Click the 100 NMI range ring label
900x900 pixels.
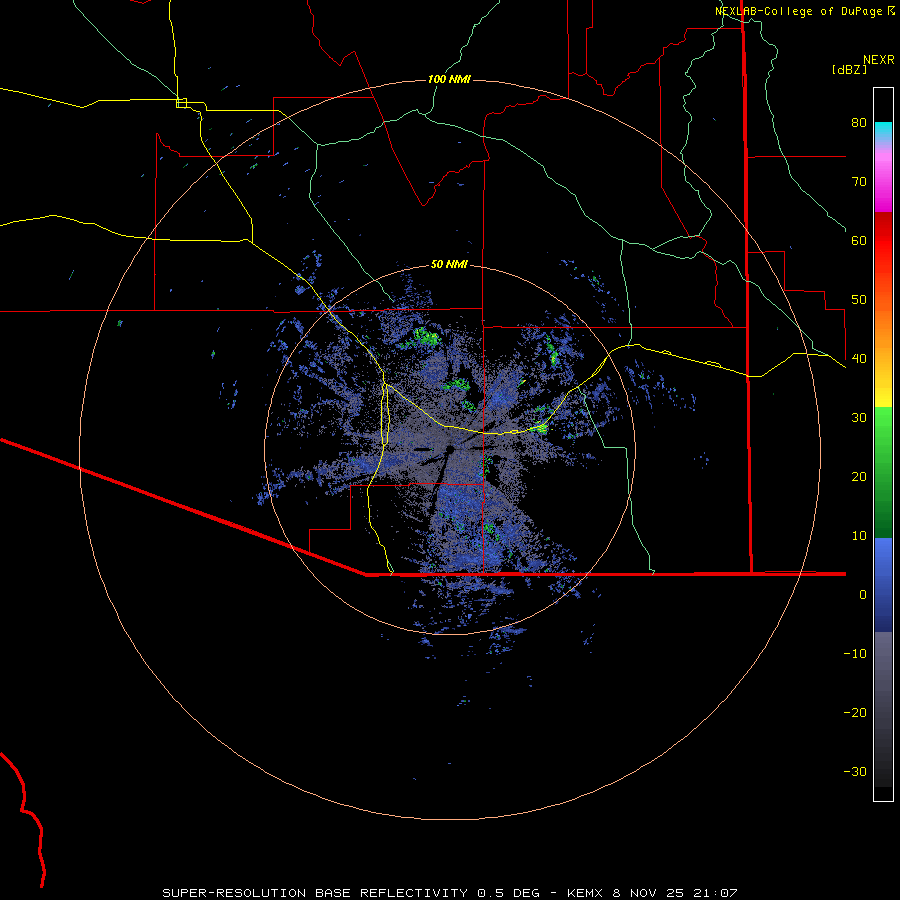pos(449,79)
